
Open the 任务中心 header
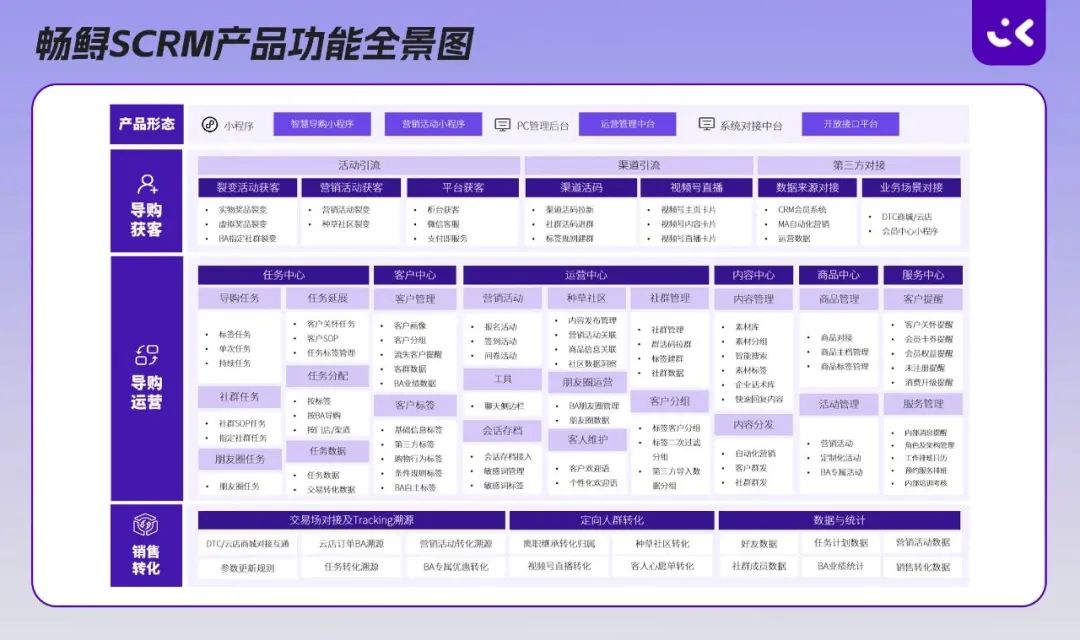(x=284, y=275)
